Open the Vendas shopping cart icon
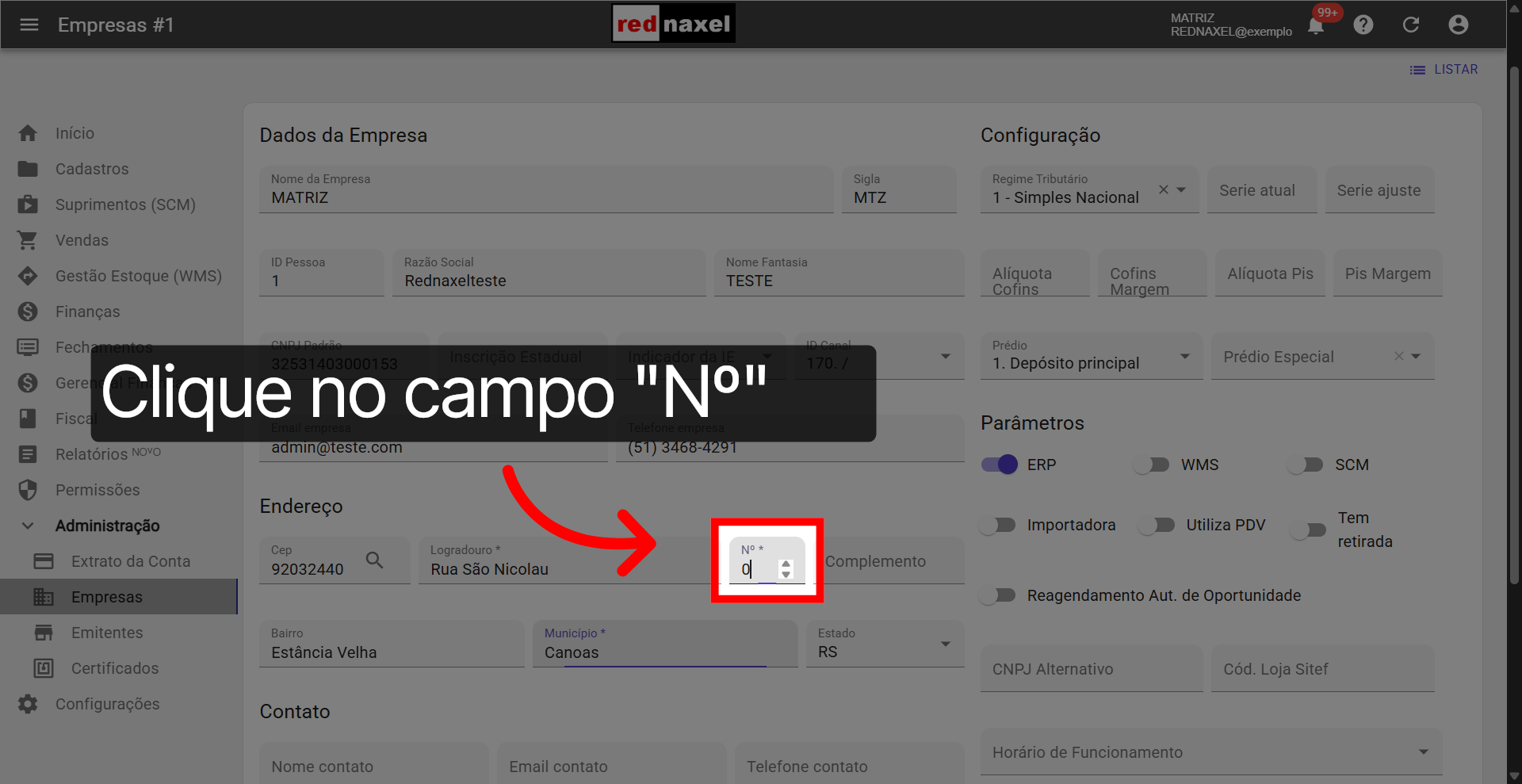The width and height of the screenshot is (1522, 784). pyautogui.click(x=29, y=239)
